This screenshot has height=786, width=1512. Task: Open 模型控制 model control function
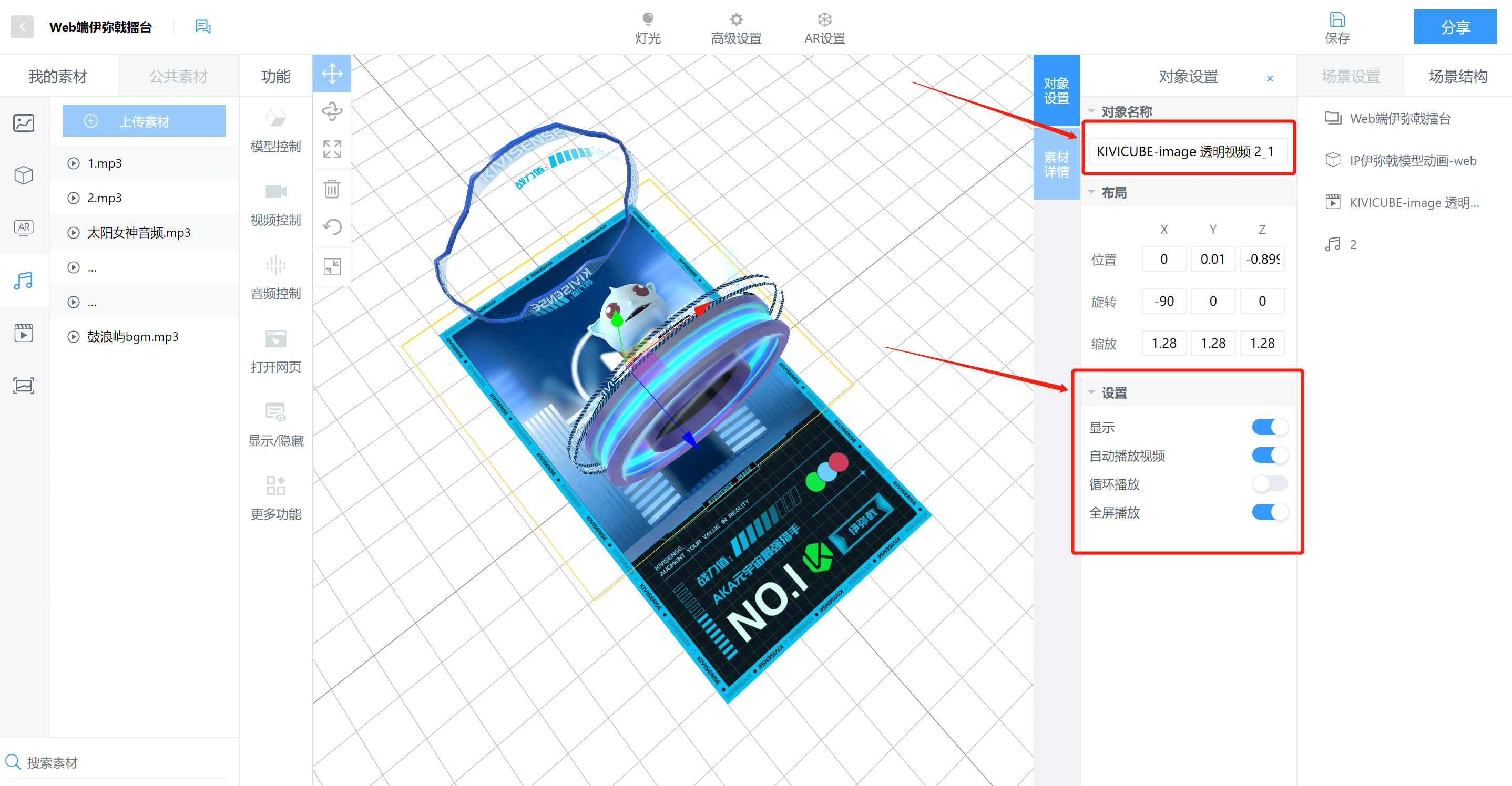(275, 130)
